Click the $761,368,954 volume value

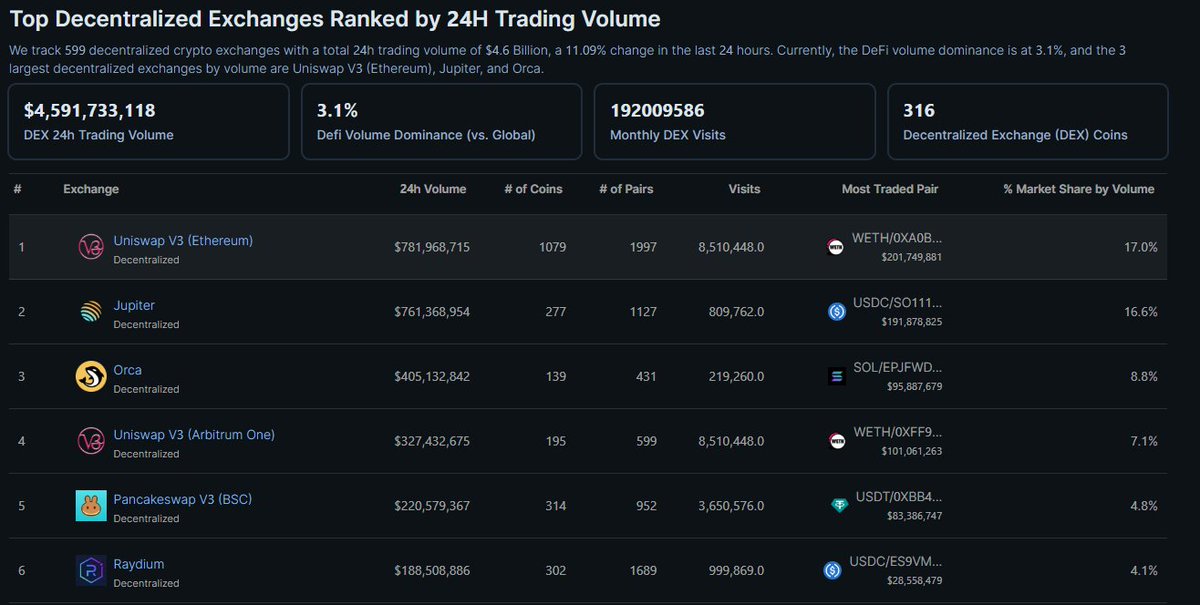(432, 312)
